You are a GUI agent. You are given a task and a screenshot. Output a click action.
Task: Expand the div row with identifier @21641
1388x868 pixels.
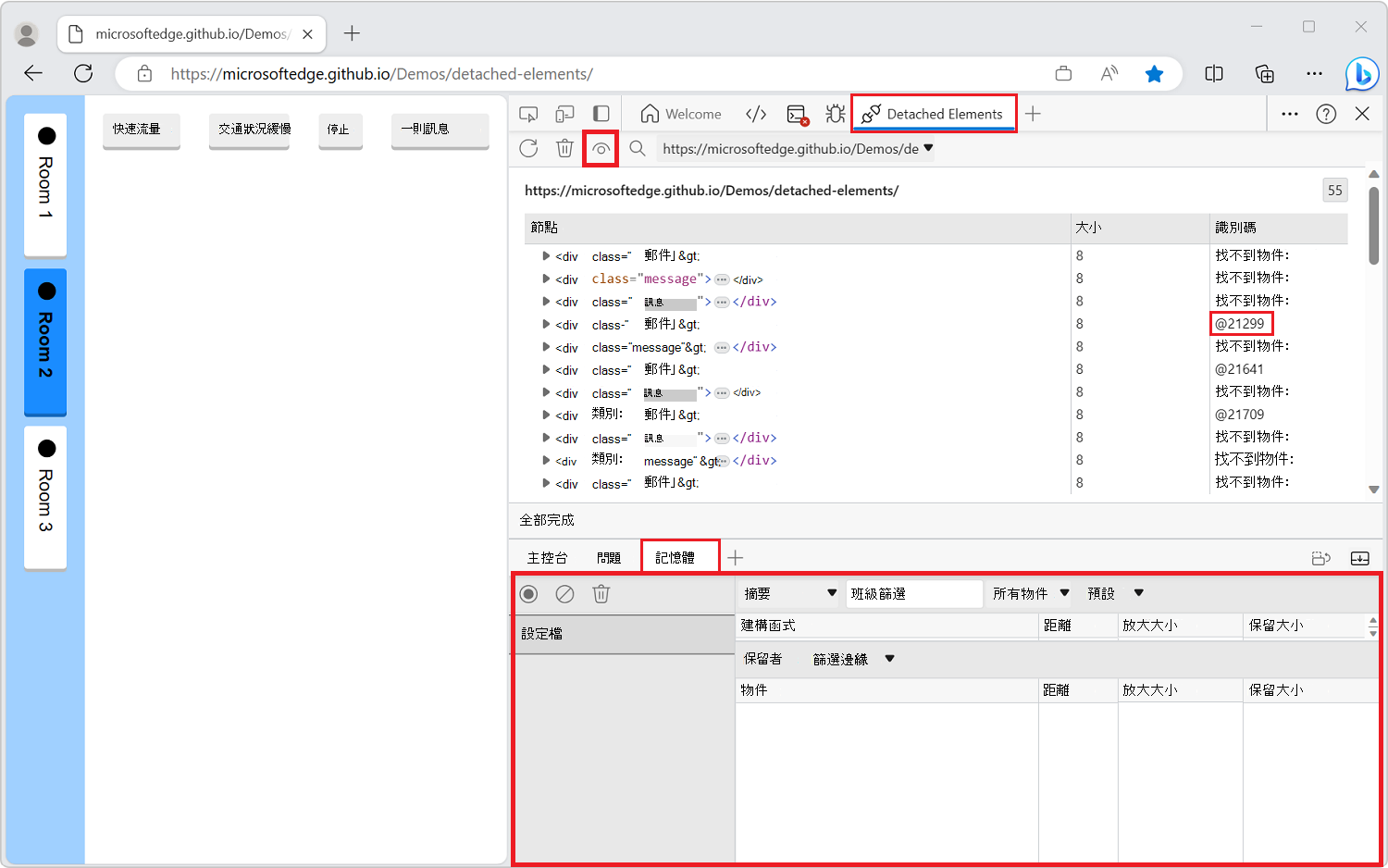pyautogui.click(x=546, y=369)
